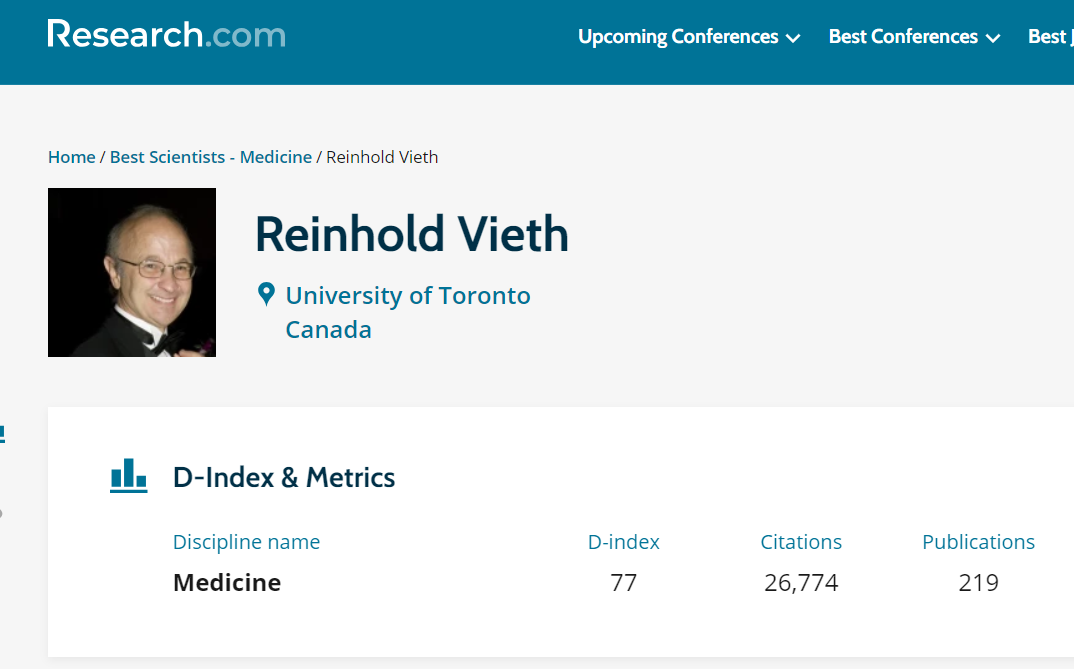Click the Canada country link
1074x669 pixels.
point(328,329)
